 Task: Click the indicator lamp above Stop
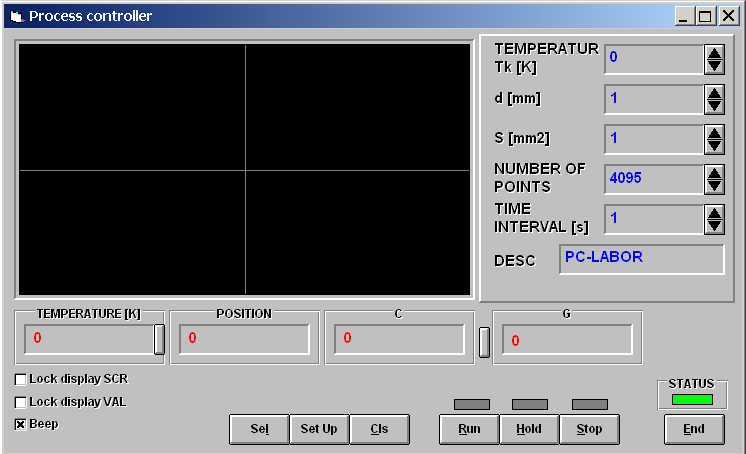coord(590,405)
